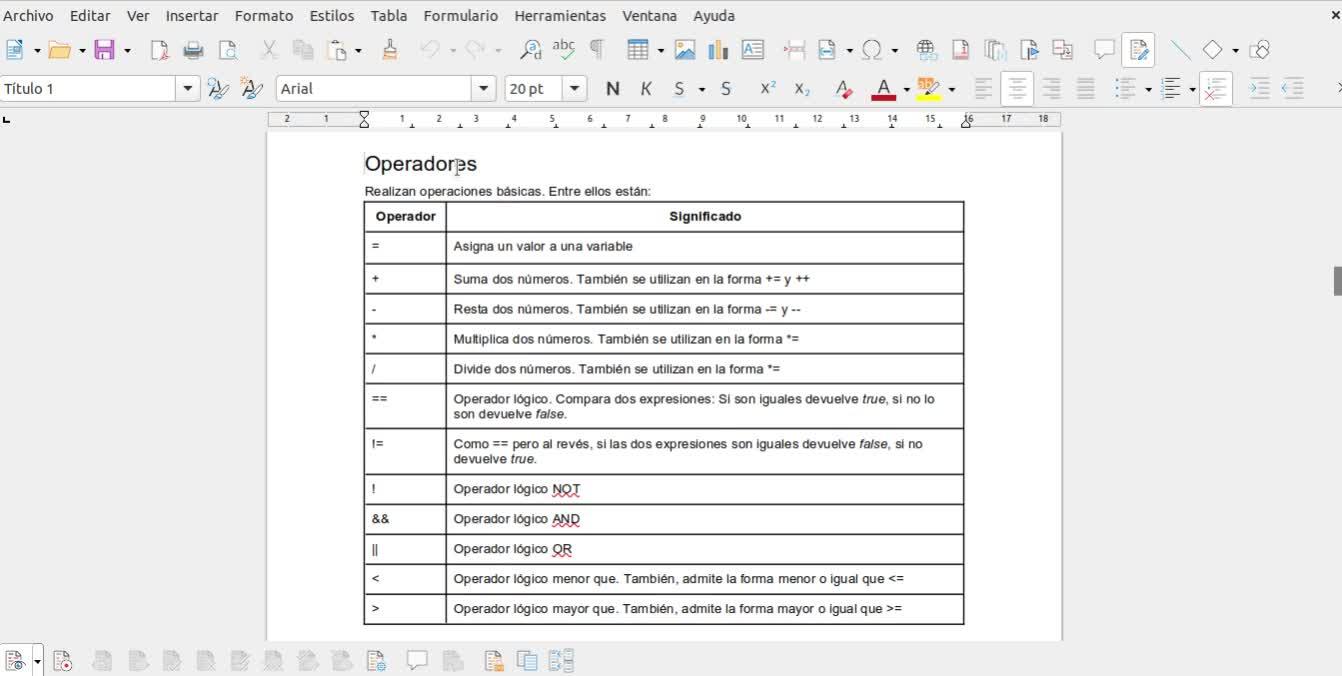Click the superscript button

coord(768,89)
